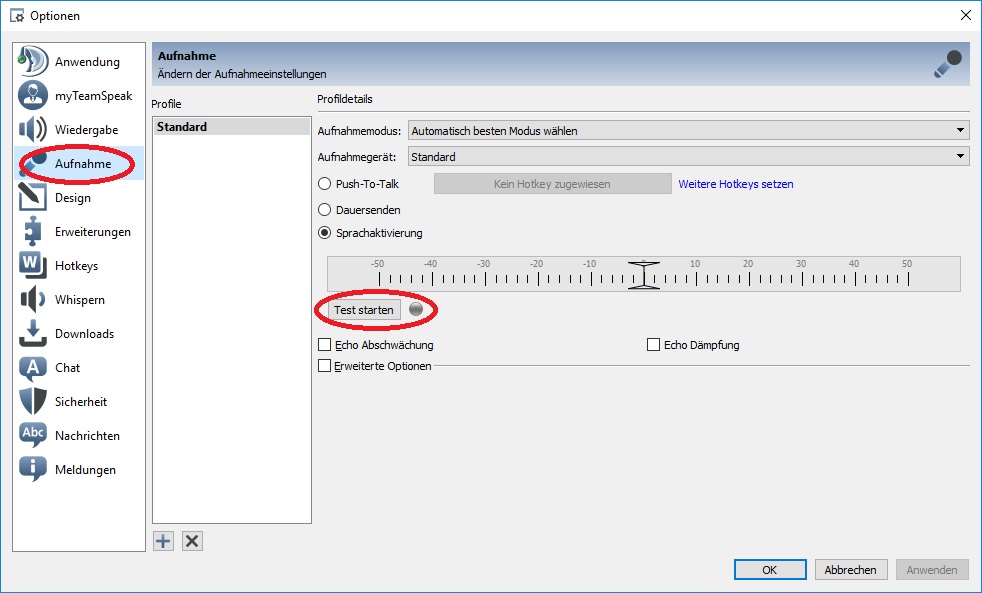The image size is (982, 593).
Task: Select the Sicherheit shield icon
Action: click(33, 402)
